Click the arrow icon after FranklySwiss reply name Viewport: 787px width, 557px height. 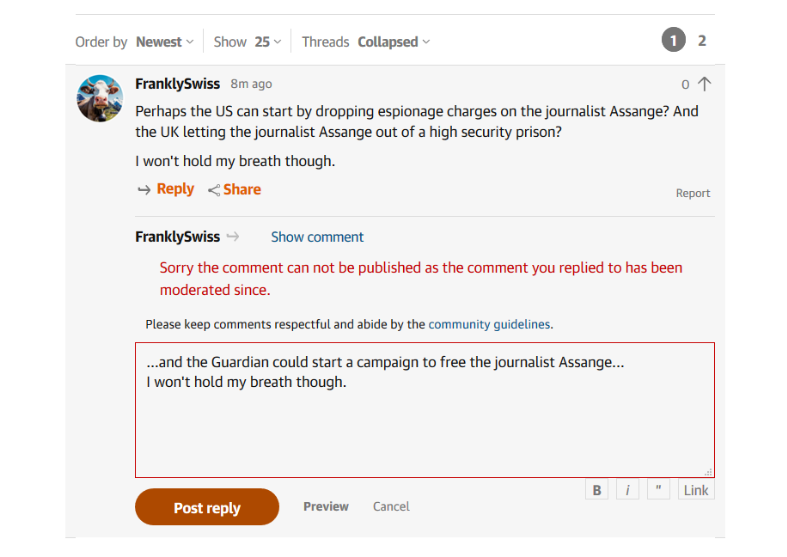coord(233,236)
